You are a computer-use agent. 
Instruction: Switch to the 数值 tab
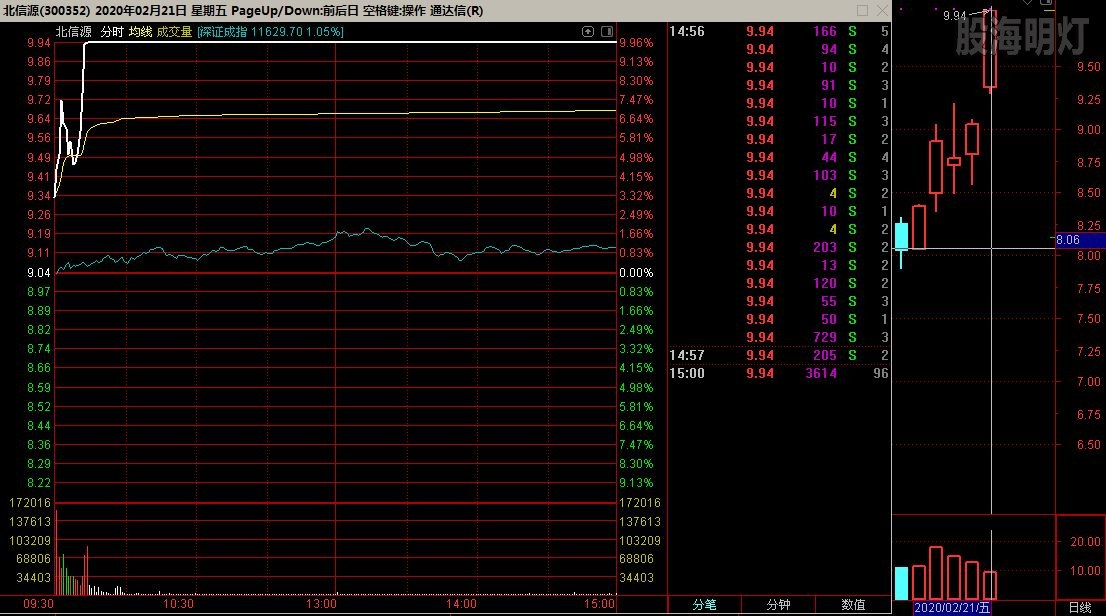853,605
